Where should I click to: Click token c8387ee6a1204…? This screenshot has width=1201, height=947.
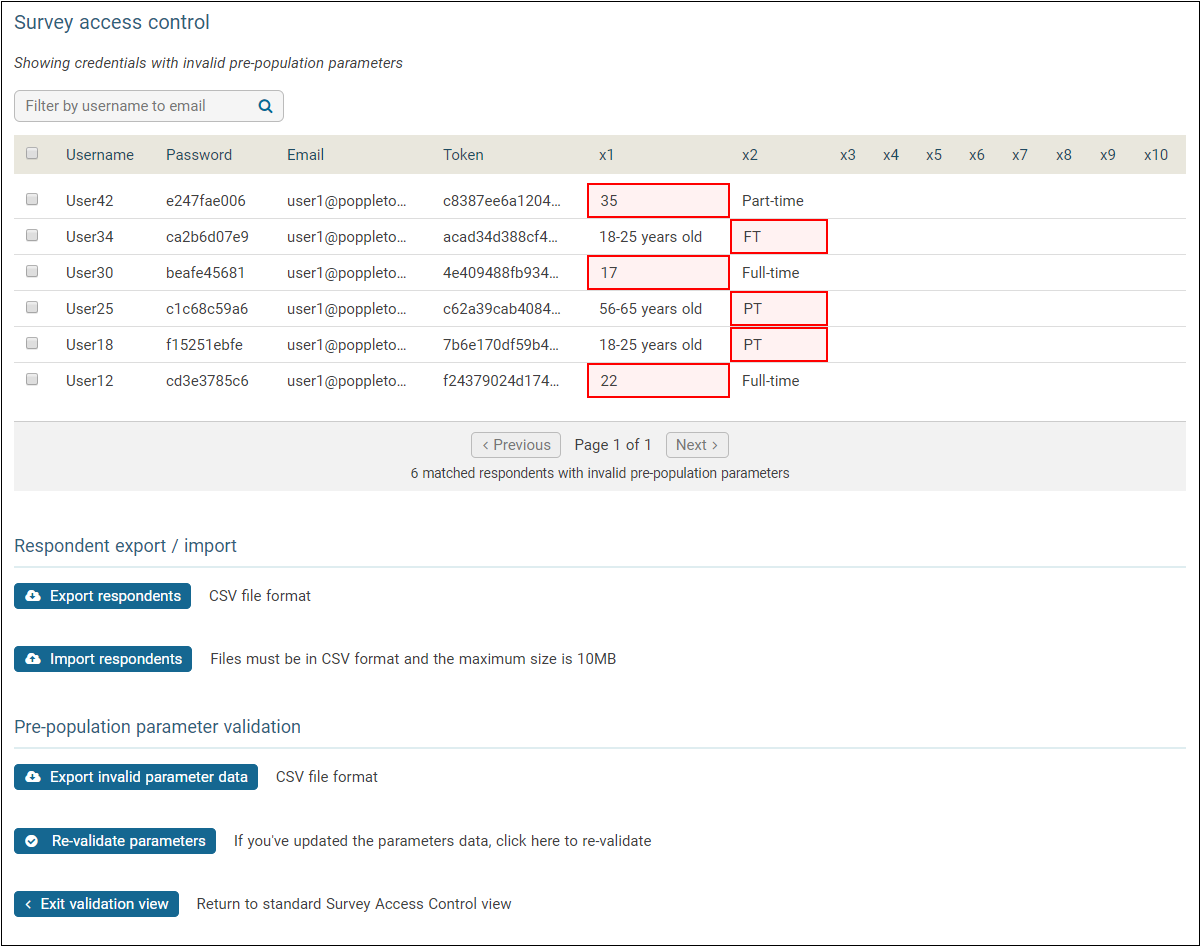pos(502,201)
